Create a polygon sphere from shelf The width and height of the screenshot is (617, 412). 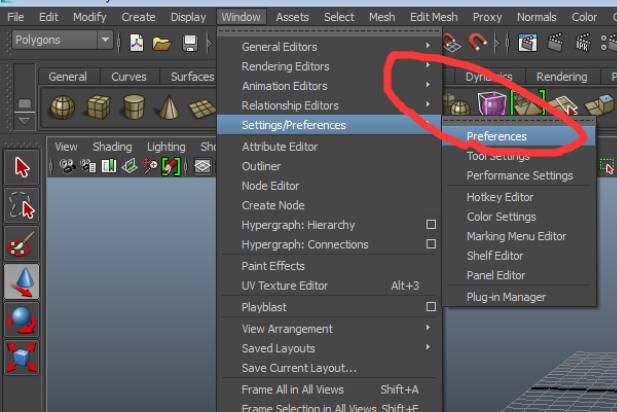coord(63,107)
